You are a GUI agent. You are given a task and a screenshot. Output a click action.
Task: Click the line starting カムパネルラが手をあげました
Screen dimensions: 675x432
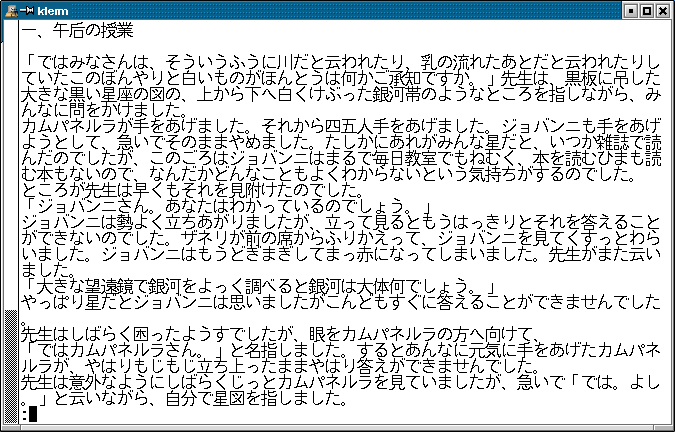[x=341, y=127]
